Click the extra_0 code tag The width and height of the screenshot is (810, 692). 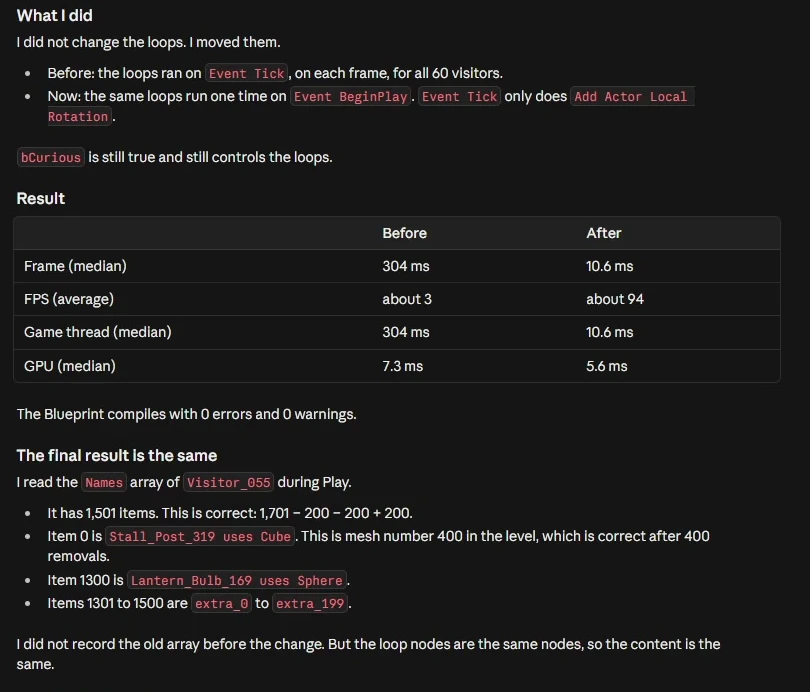click(x=222, y=603)
